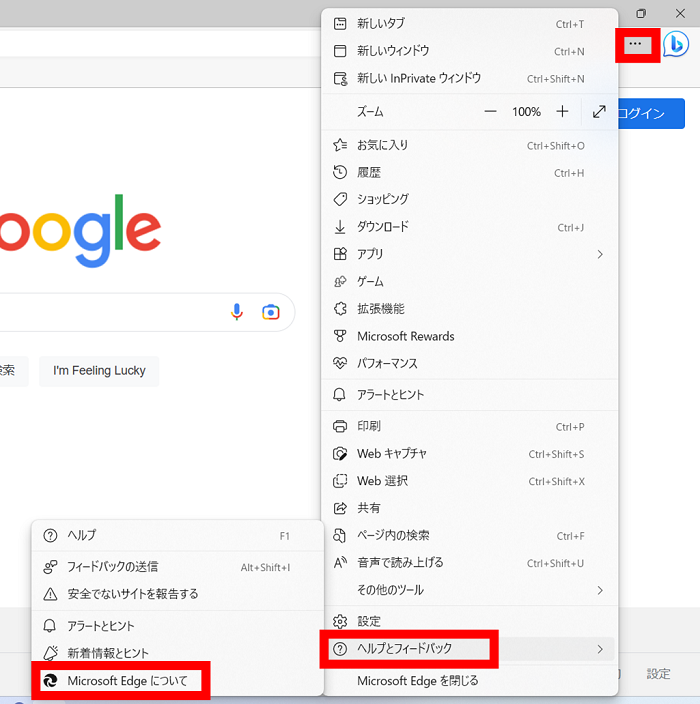Select 安全でないサイトを報告する
Image resolution: width=700 pixels, height=704 pixels.
click(177, 594)
